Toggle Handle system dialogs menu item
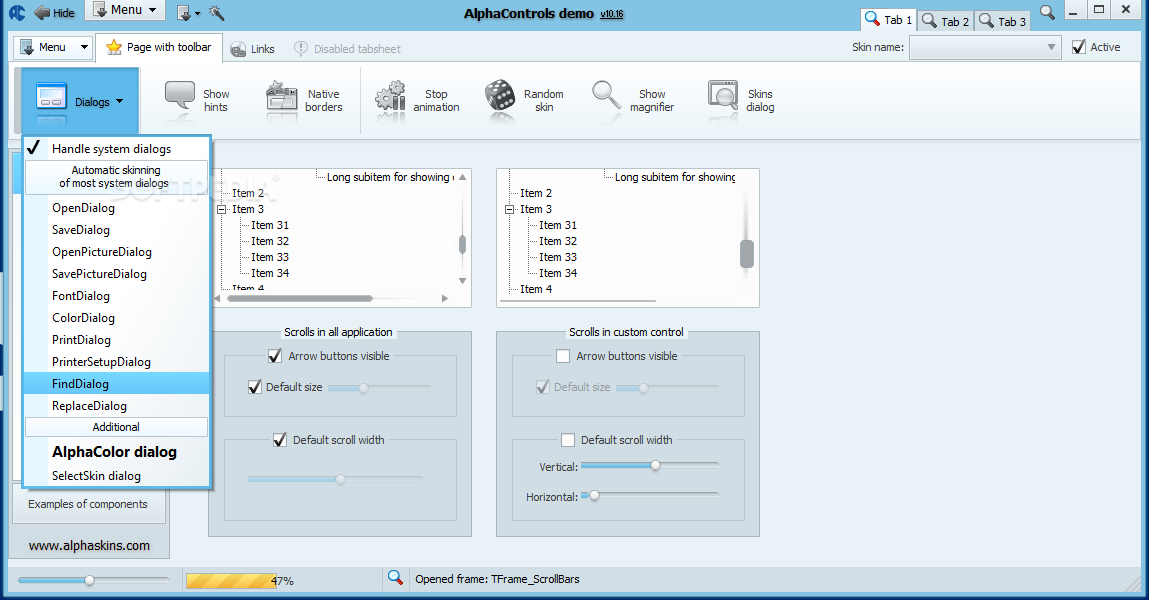The width and height of the screenshot is (1149, 600). coord(117,149)
